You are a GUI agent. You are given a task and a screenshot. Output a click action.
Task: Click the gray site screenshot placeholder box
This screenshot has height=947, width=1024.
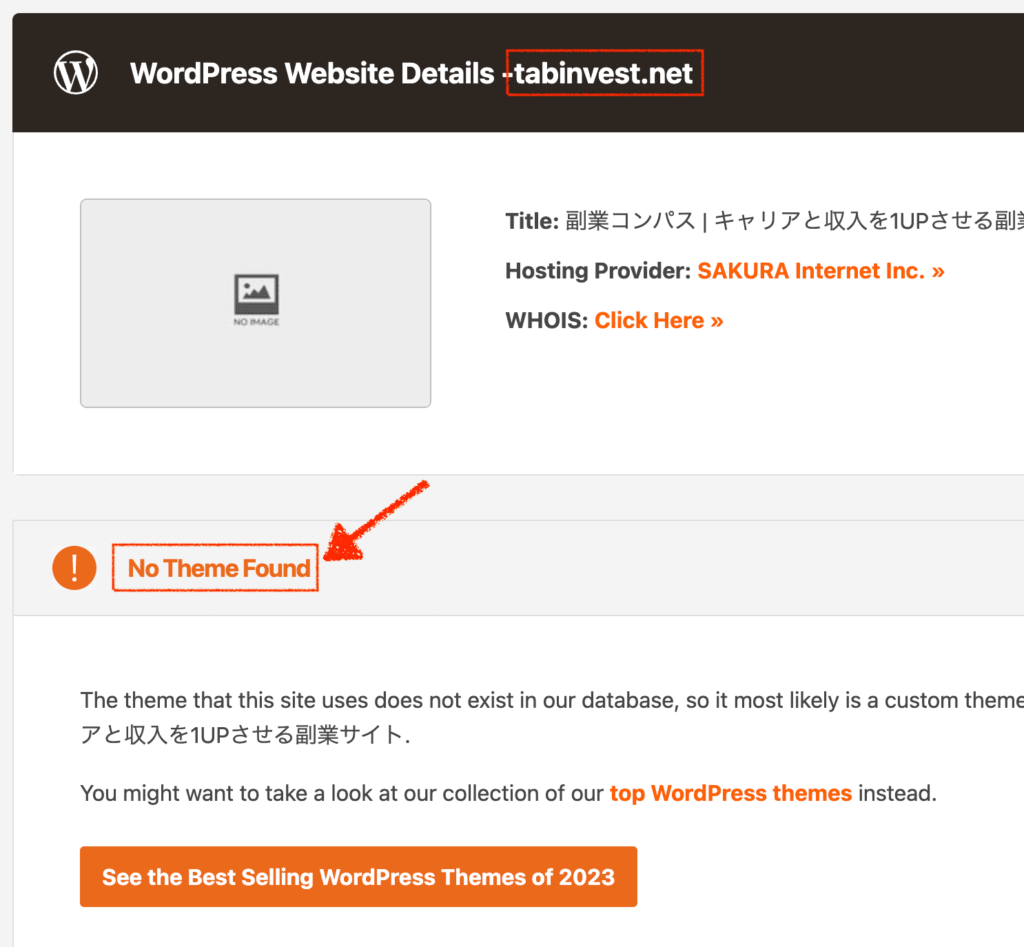pyautogui.click(x=255, y=303)
